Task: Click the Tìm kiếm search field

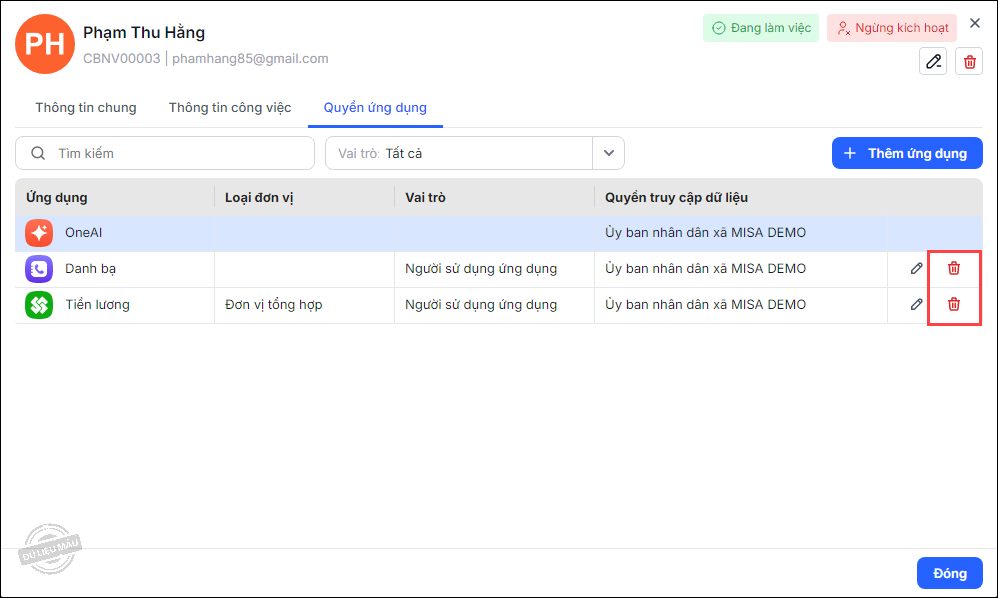Action: pyautogui.click(x=165, y=153)
